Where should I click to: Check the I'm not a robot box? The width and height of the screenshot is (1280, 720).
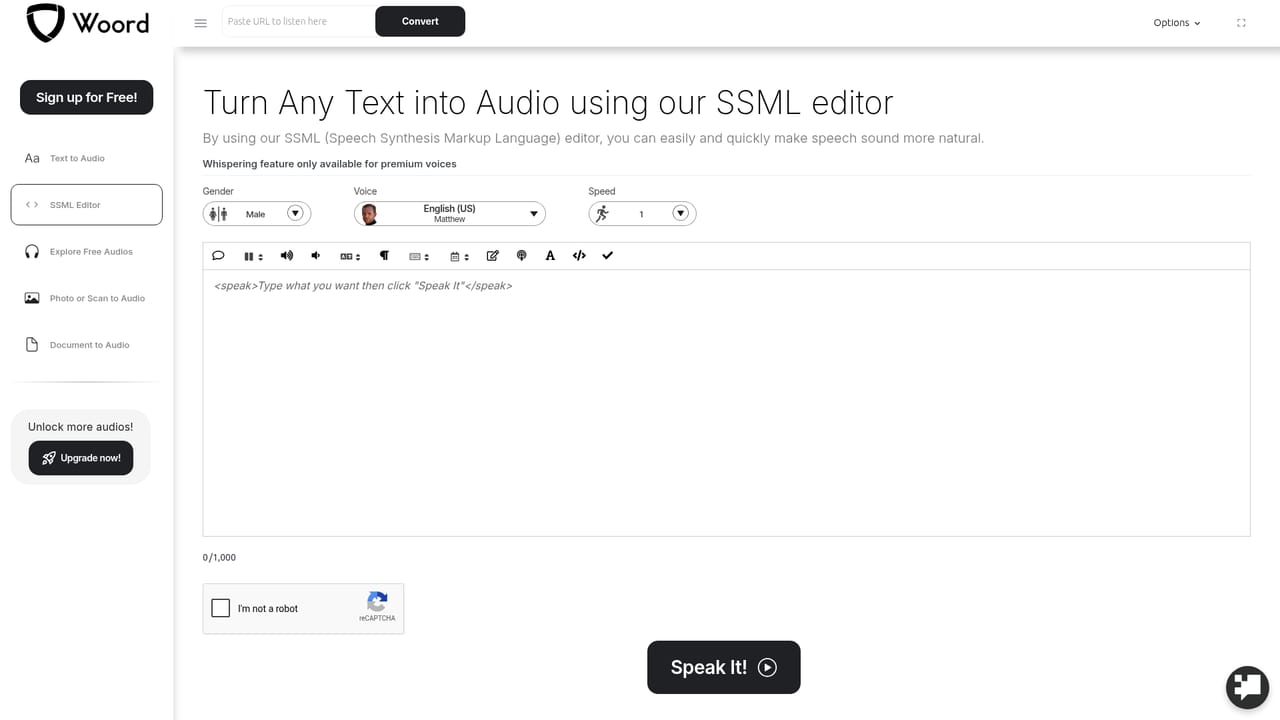[221, 608]
